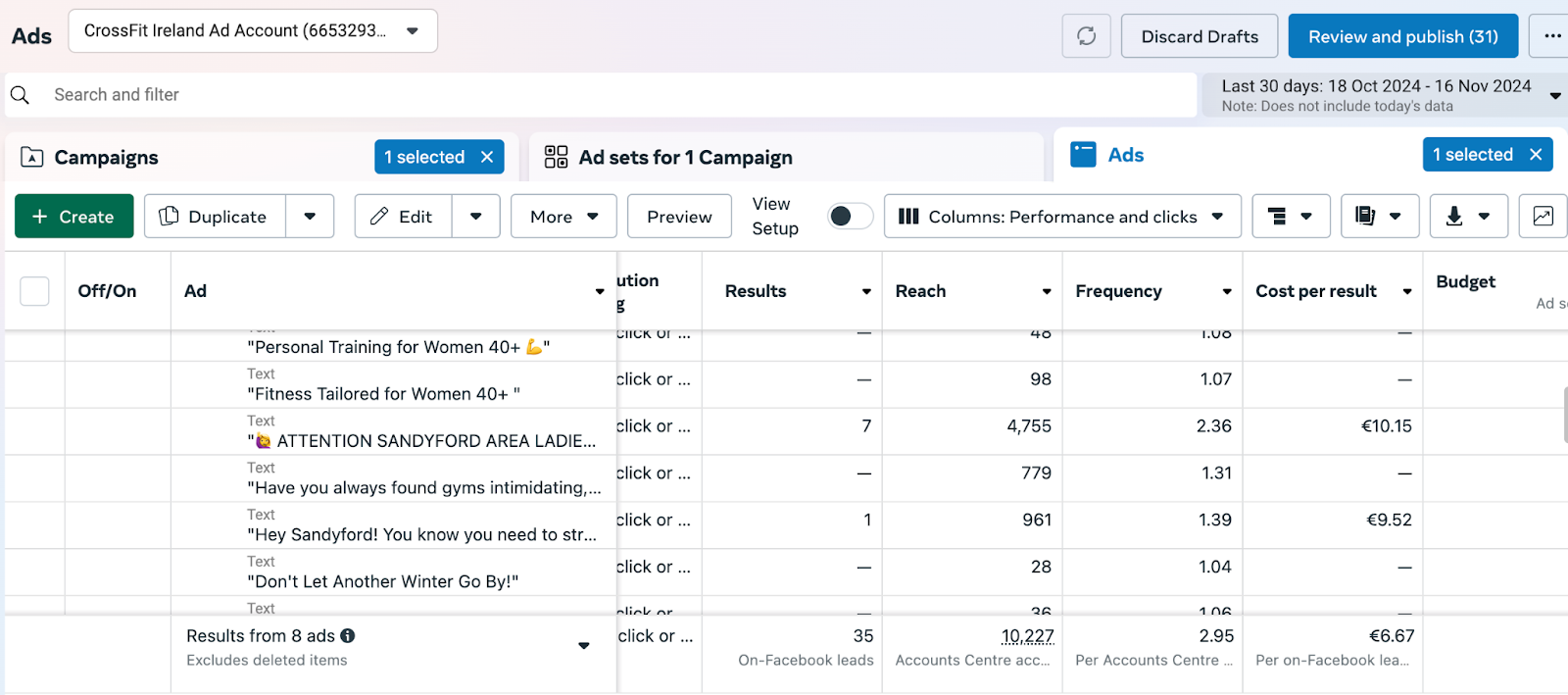Select the Don't Let Another Winter Go By ad
Screen dimensions: 1568x695
pos(382,582)
